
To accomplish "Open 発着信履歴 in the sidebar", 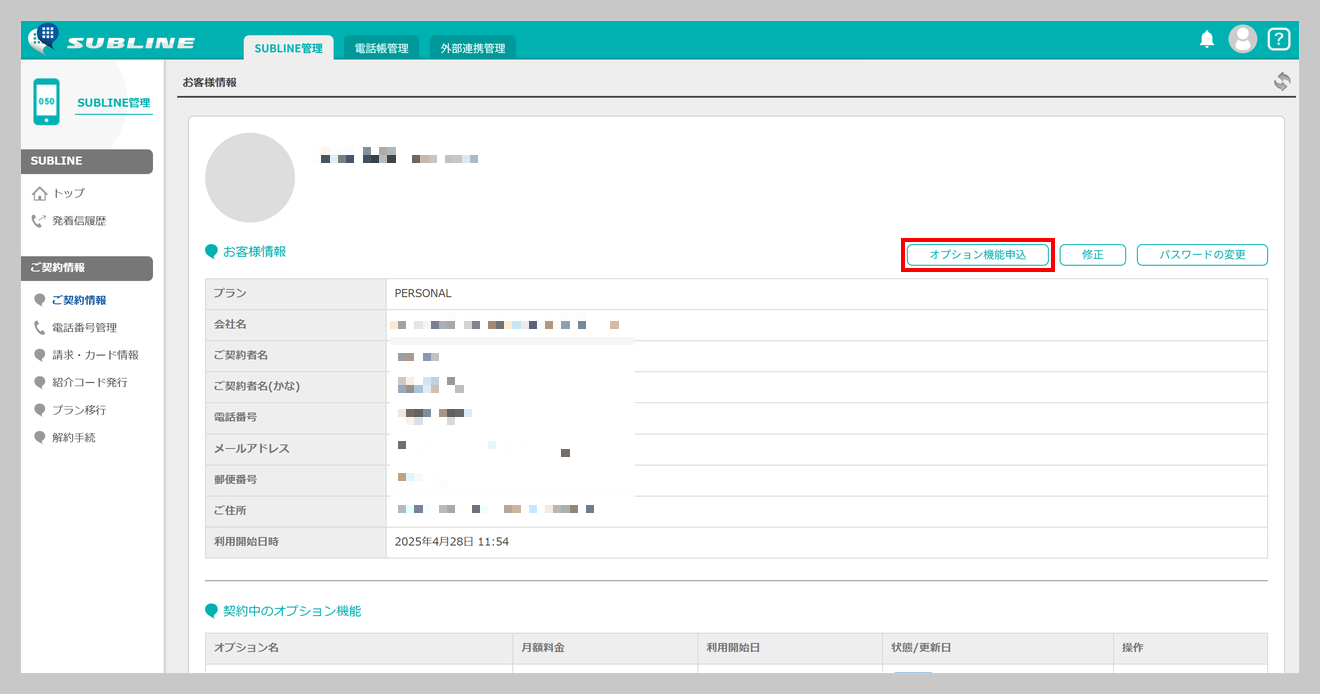I will pyautogui.click(x=79, y=221).
